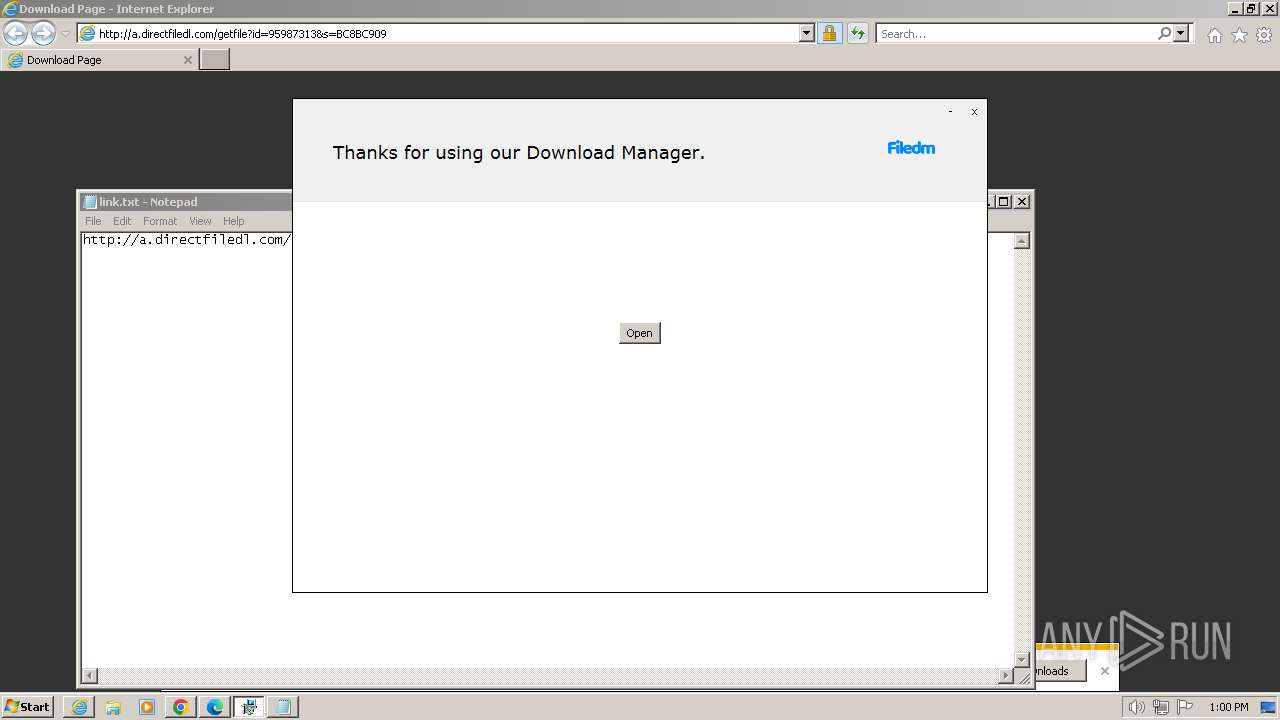This screenshot has height=720, width=1280.
Task: Click Notepad vertical scrollbar up arrow
Action: pos(1021,241)
